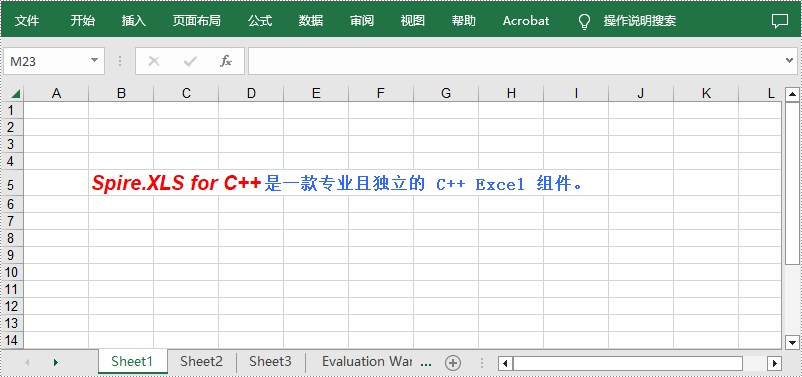This screenshot has width=802, height=377.
Task: Click the confirm entry checkmark icon
Action: [190, 61]
